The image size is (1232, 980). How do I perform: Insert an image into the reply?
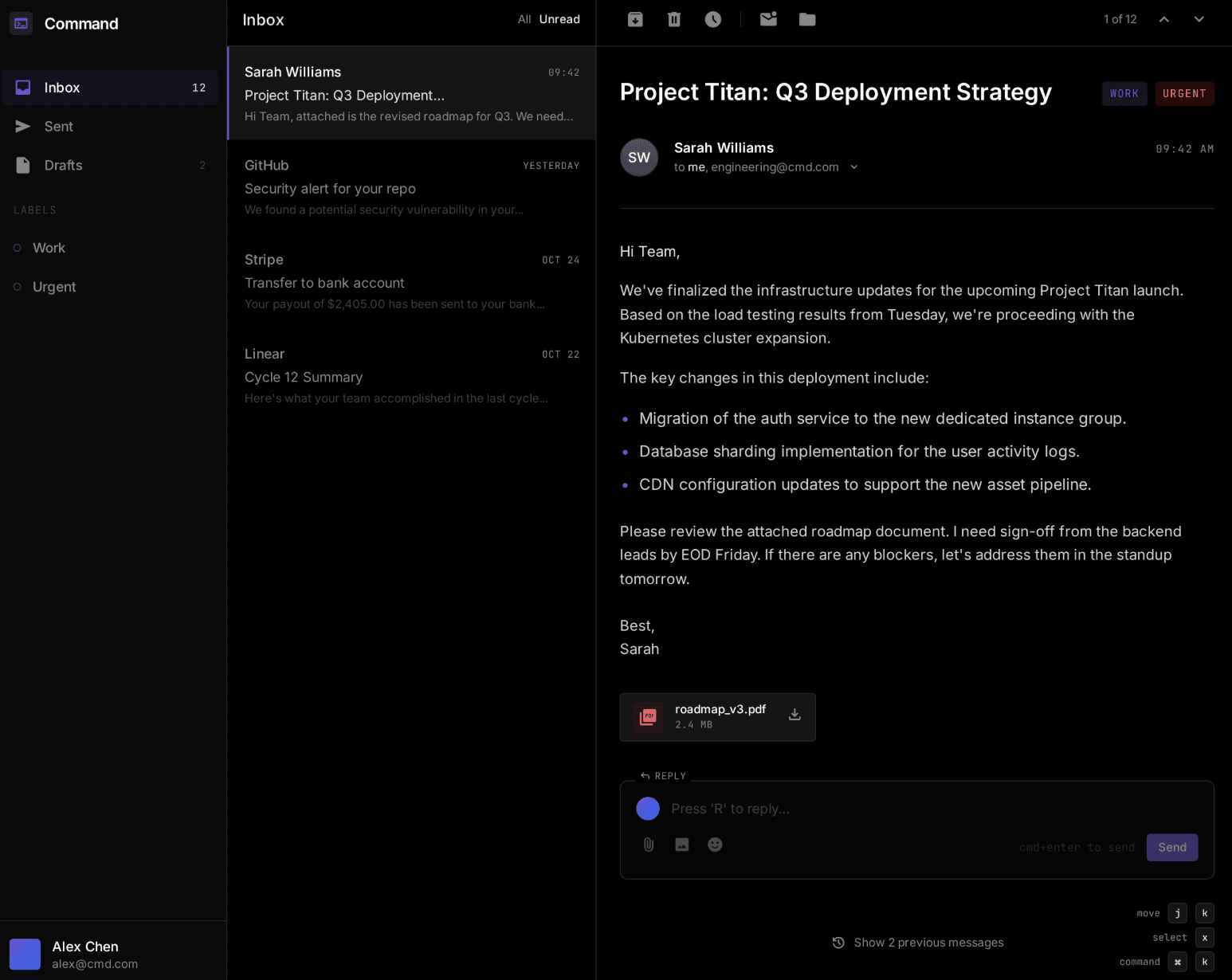tap(681, 845)
